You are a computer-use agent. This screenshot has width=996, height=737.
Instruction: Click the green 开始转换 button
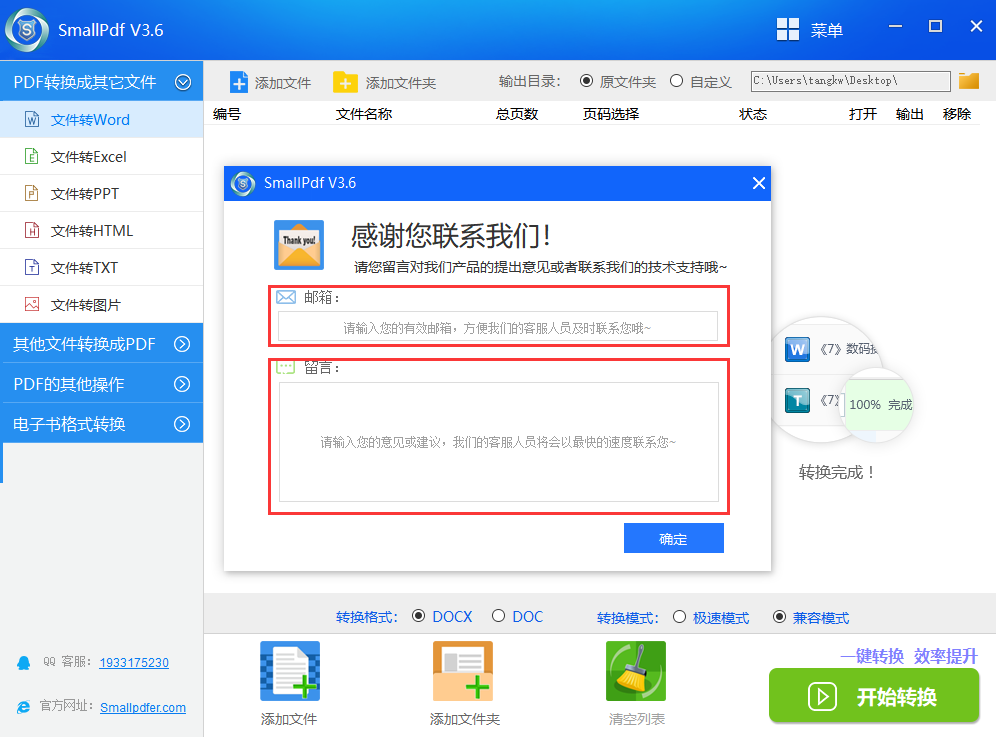click(x=873, y=696)
